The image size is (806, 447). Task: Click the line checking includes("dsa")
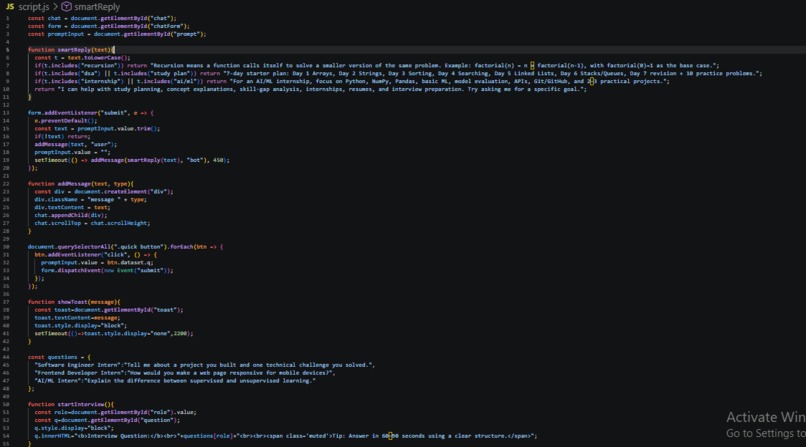pyautogui.click(x=398, y=73)
